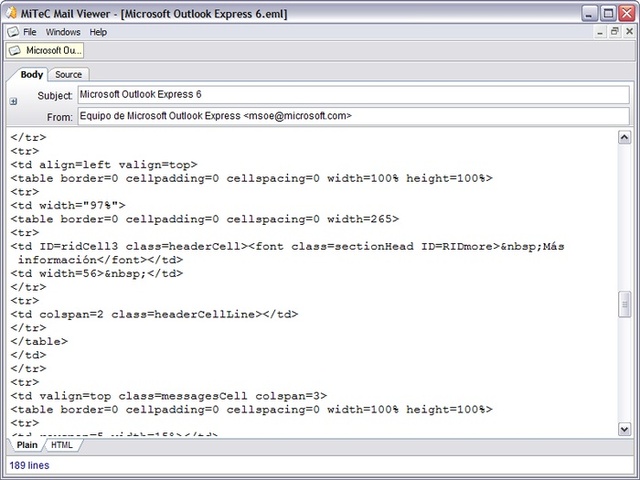Minimize the inner document window
This screenshot has height=480, width=640.
(600, 32)
